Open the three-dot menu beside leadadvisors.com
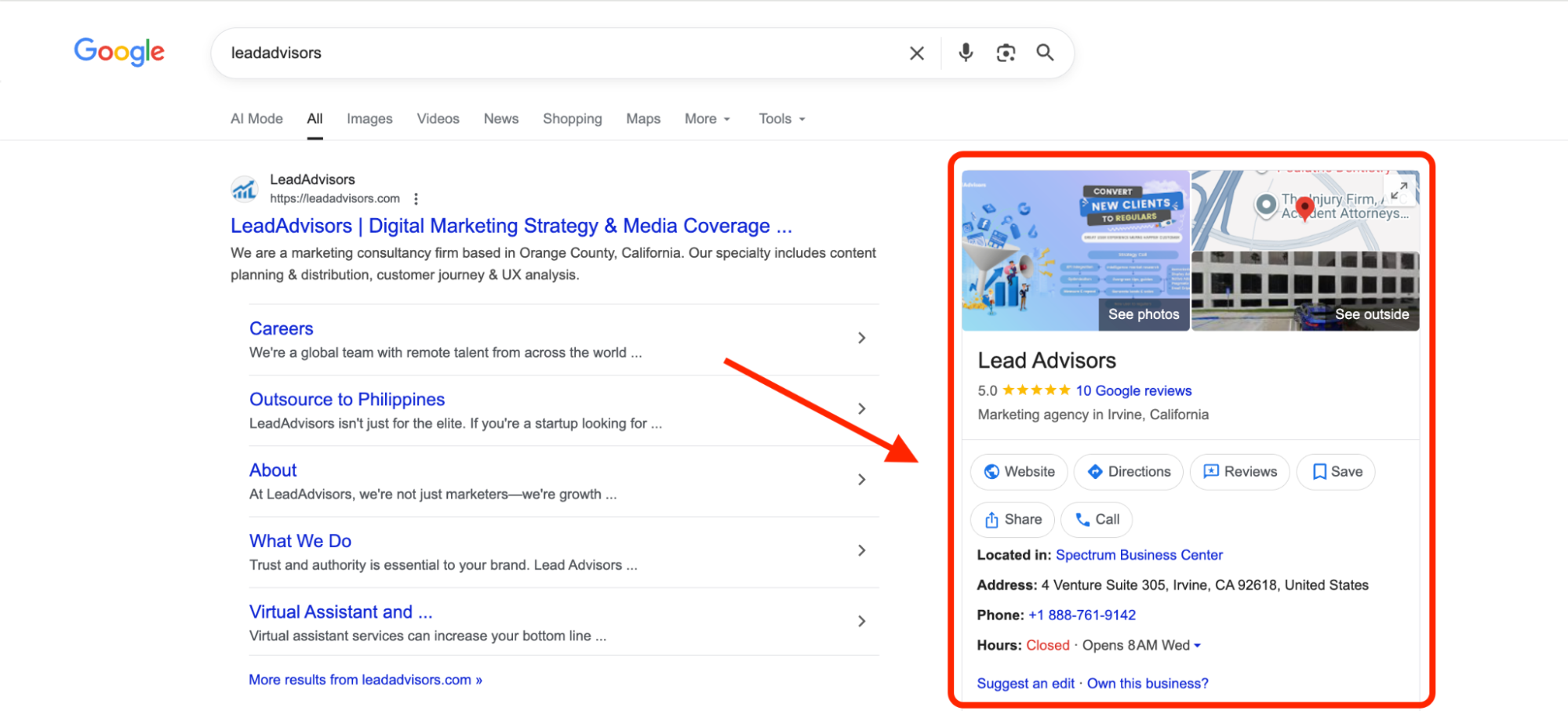 416,198
